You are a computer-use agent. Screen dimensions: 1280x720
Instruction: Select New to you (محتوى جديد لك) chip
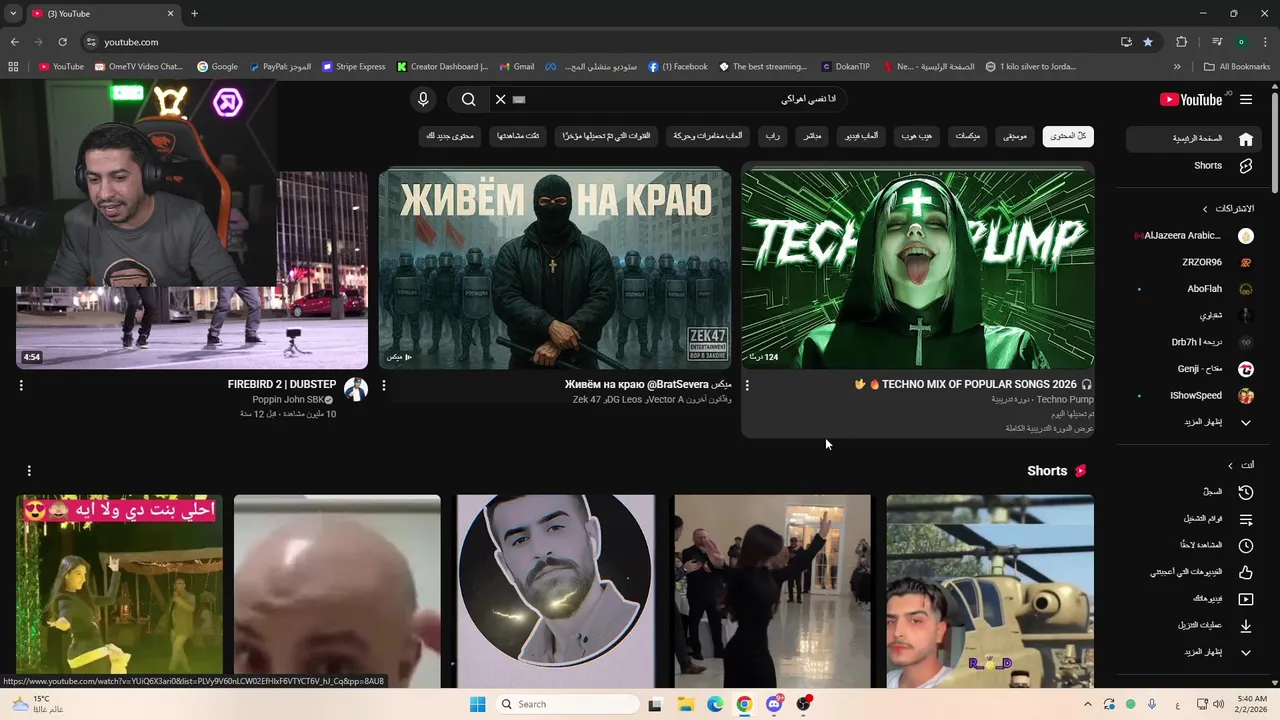point(449,136)
